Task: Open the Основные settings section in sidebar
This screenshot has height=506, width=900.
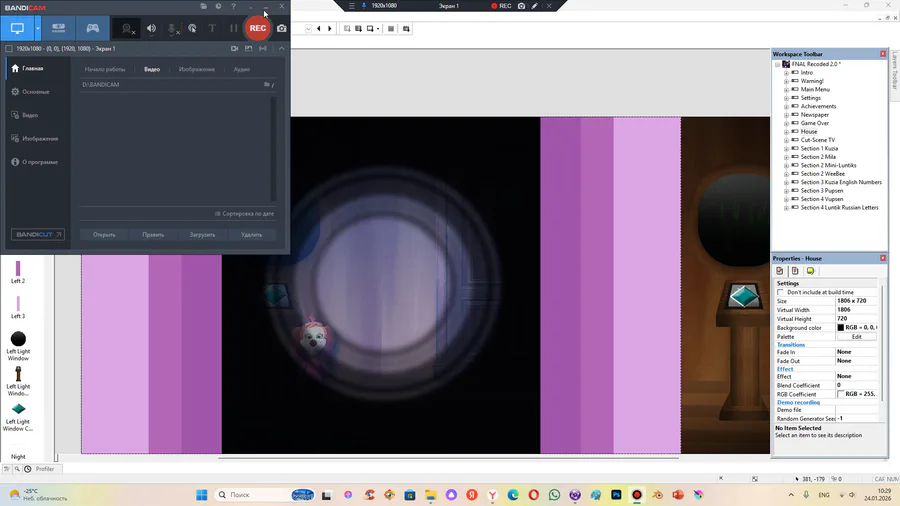Action: point(36,92)
